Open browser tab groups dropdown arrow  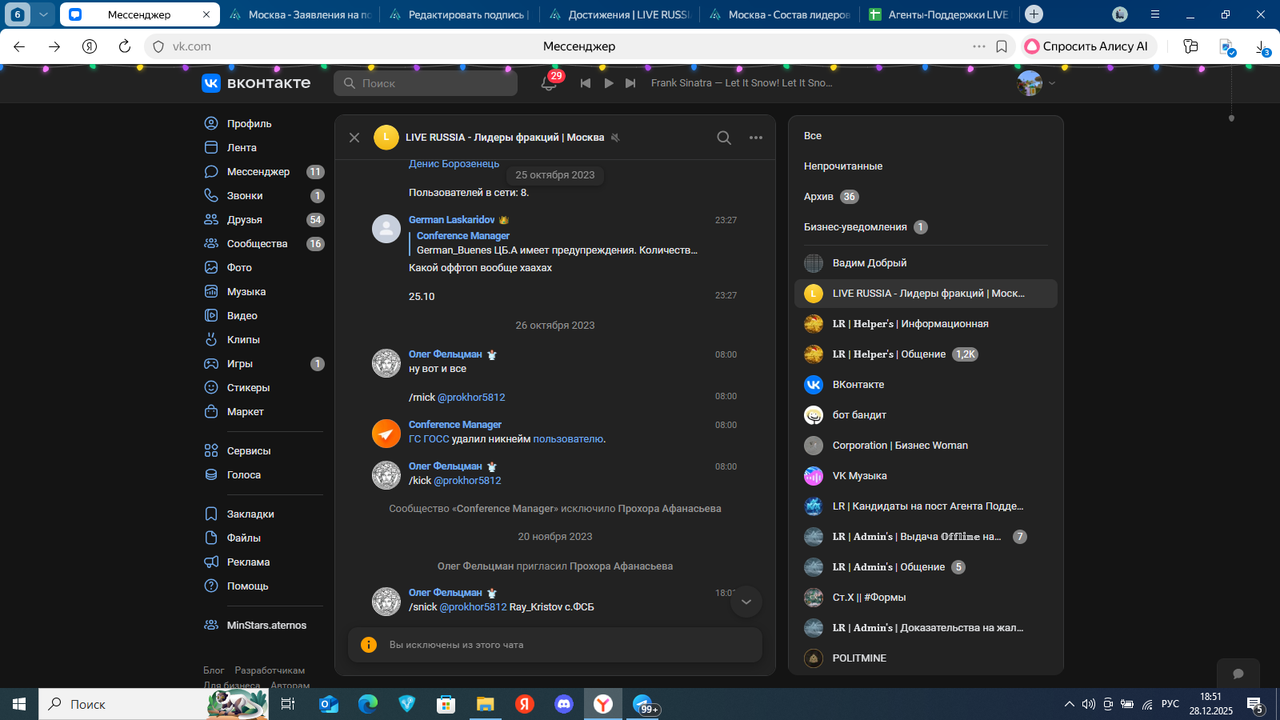pyautogui.click(x=44, y=14)
